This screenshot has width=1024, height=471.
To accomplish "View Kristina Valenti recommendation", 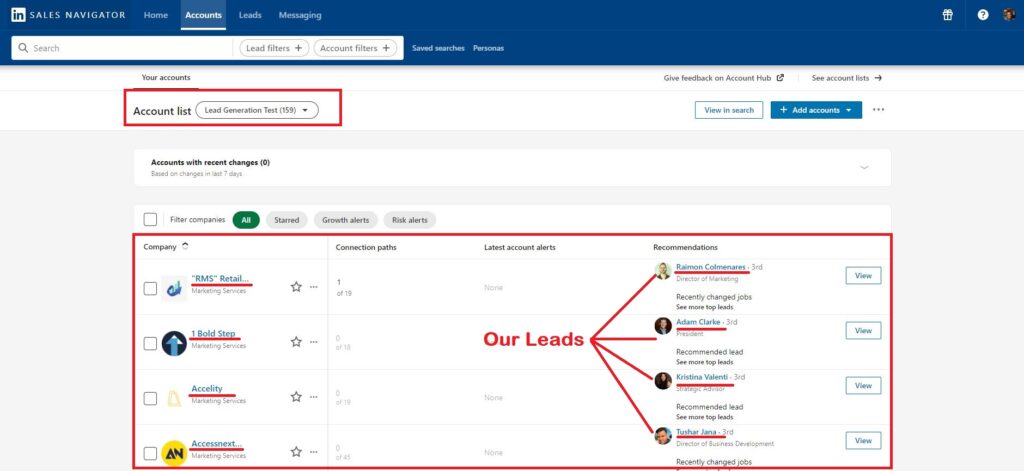I will tap(863, 385).
